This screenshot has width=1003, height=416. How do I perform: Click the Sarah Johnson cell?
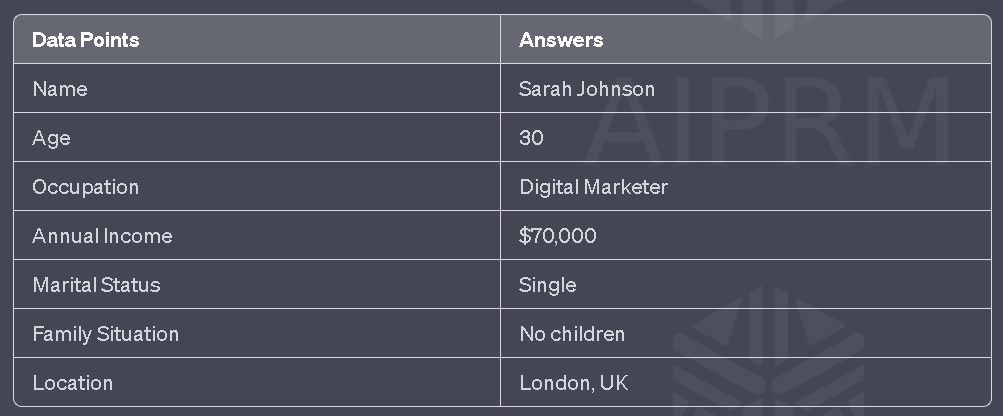pyautogui.click(x=587, y=89)
